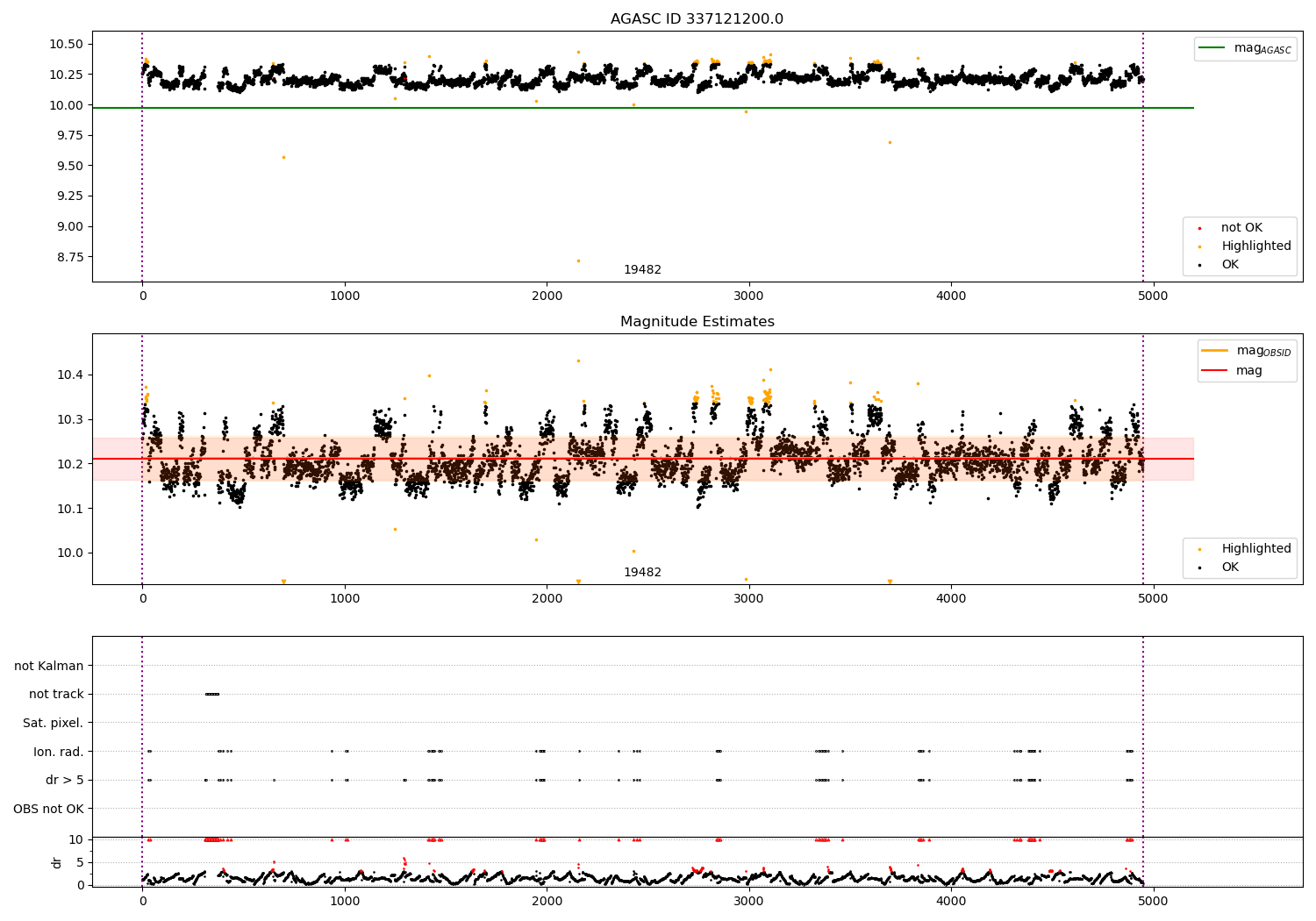Click 'not OK' legend entry in top plot
The image size is (1316, 921).
(x=1241, y=228)
